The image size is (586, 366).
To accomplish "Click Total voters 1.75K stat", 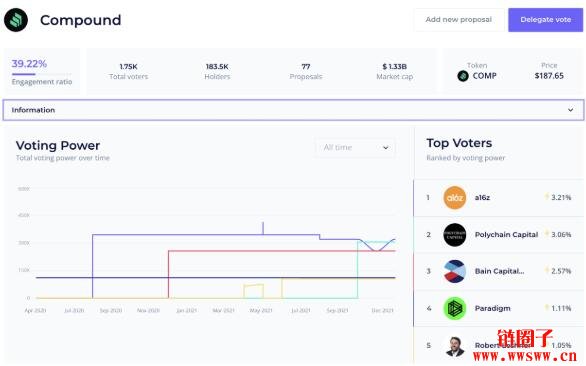I will tap(129, 71).
